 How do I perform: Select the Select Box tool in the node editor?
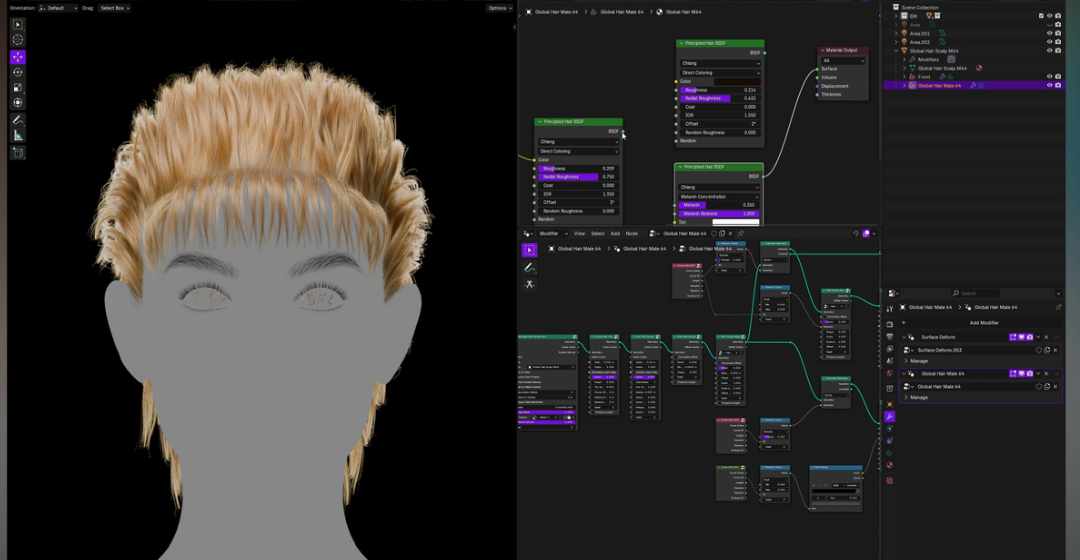pos(529,250)
